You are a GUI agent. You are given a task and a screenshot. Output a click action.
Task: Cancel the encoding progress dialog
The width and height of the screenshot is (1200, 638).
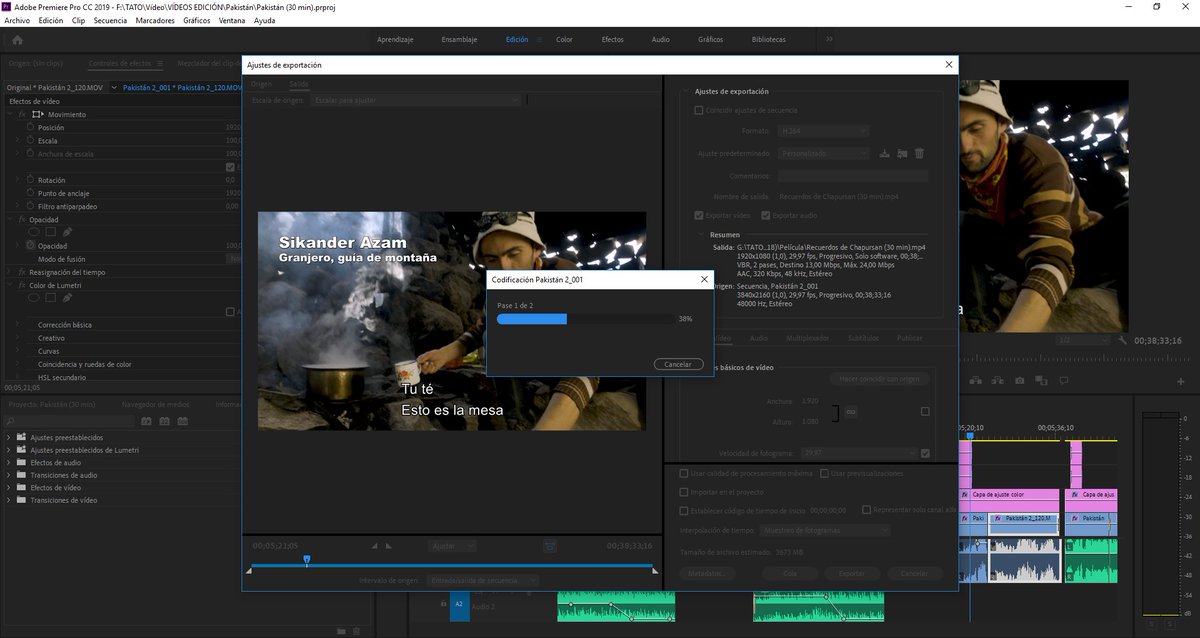point(678,364)
